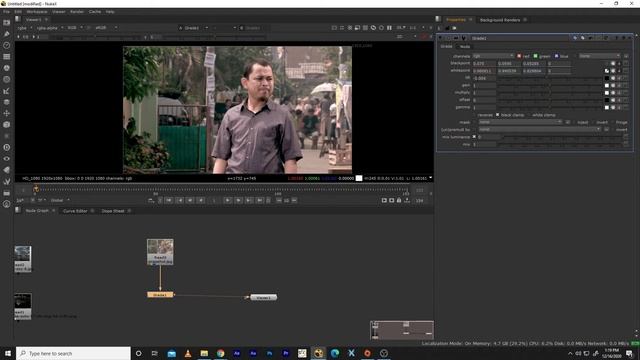This screenshot has width=640, height=360.
Task: Open the Time nodes toolbar menu
Action: point(7,45)
